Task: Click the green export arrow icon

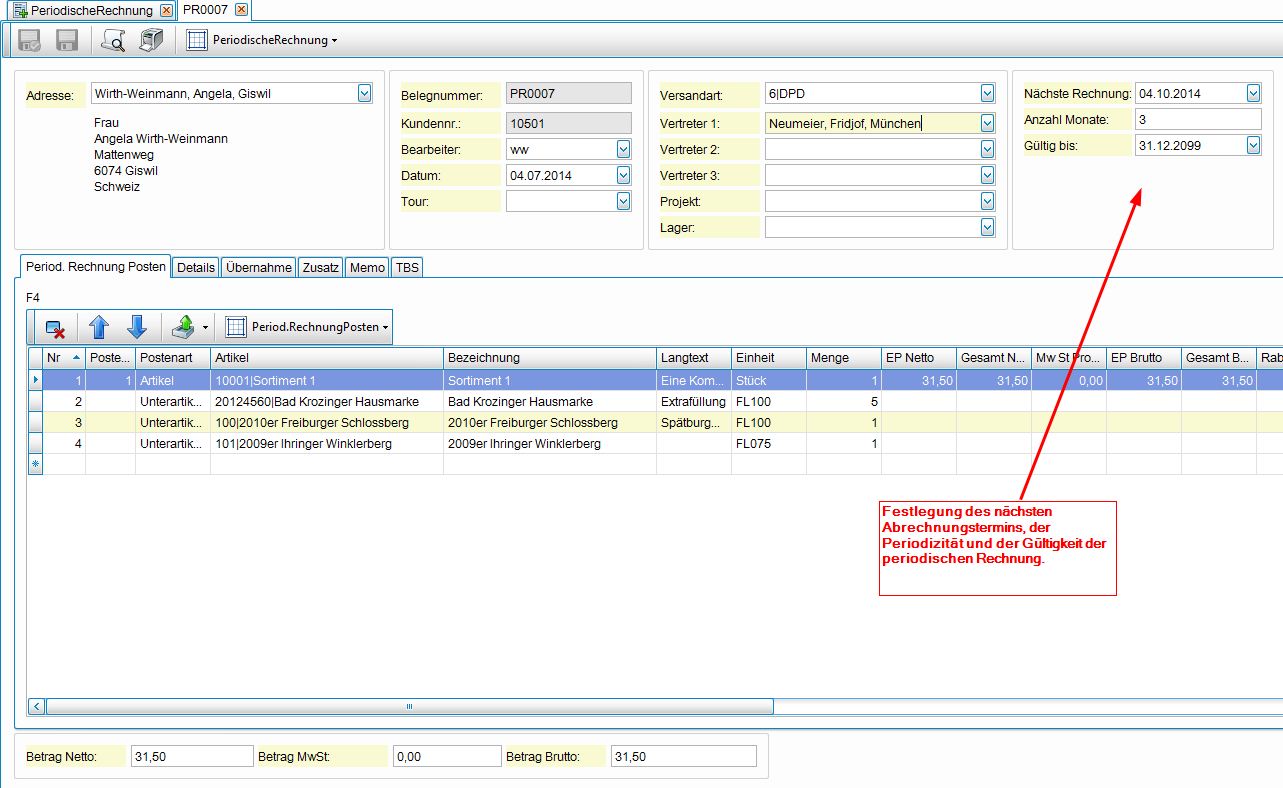Action: click(183, 326)
